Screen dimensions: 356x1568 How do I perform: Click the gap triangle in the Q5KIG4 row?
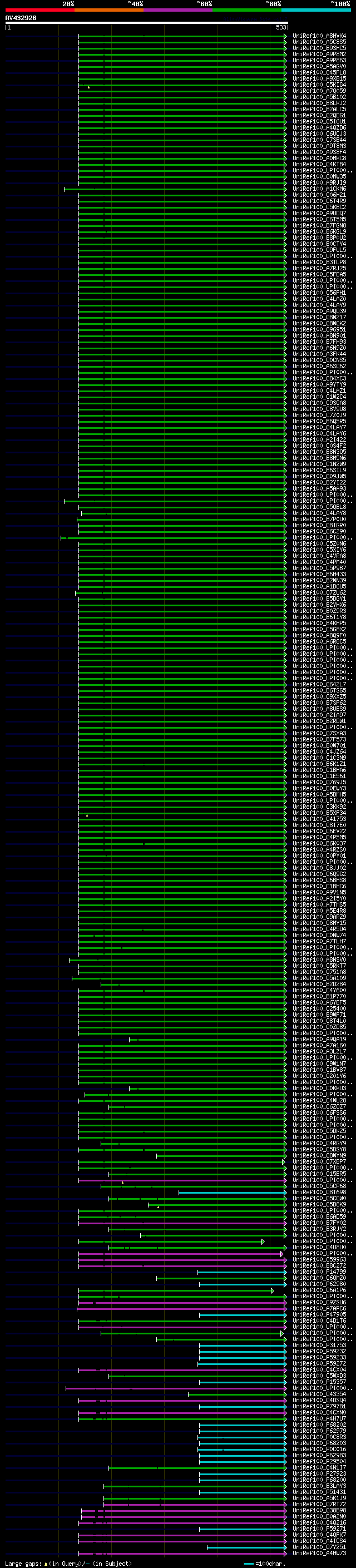click(x=89, y=87)
